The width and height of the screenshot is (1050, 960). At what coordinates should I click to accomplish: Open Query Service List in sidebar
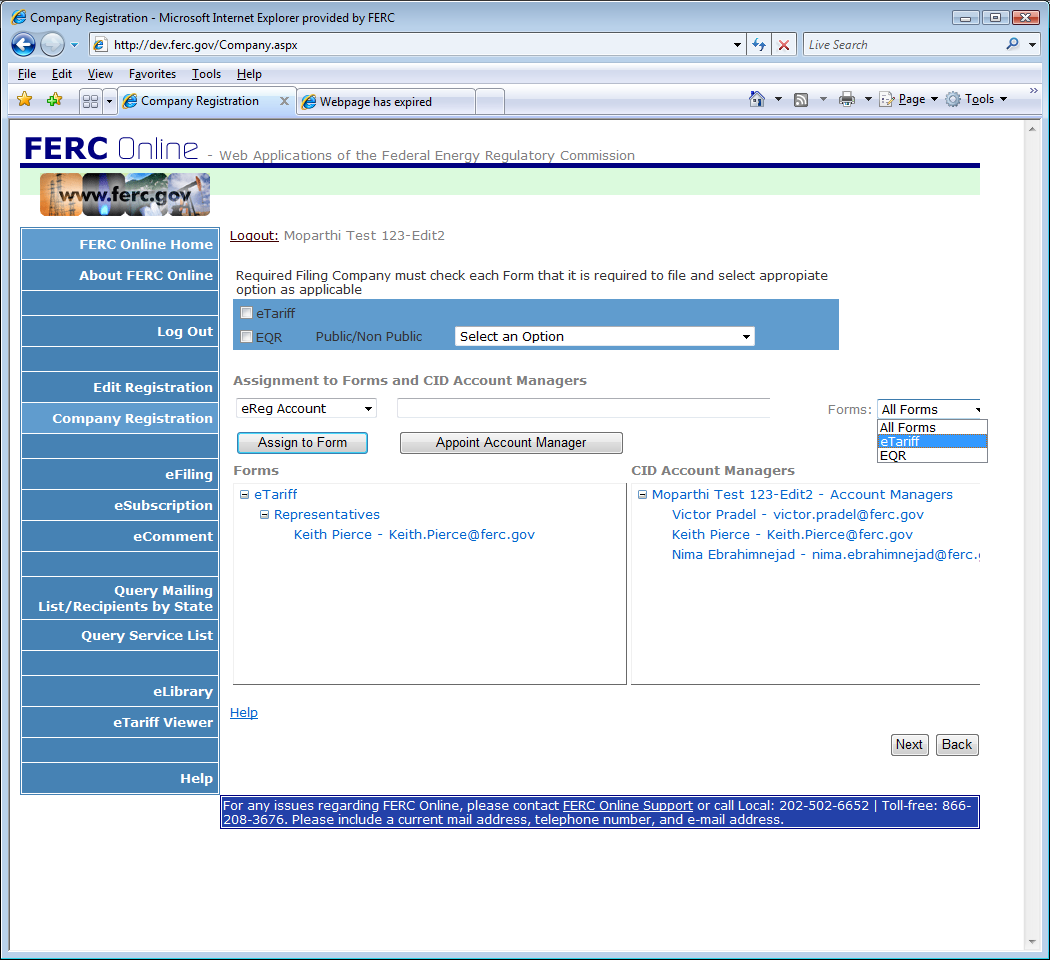[x=120, y=635]
